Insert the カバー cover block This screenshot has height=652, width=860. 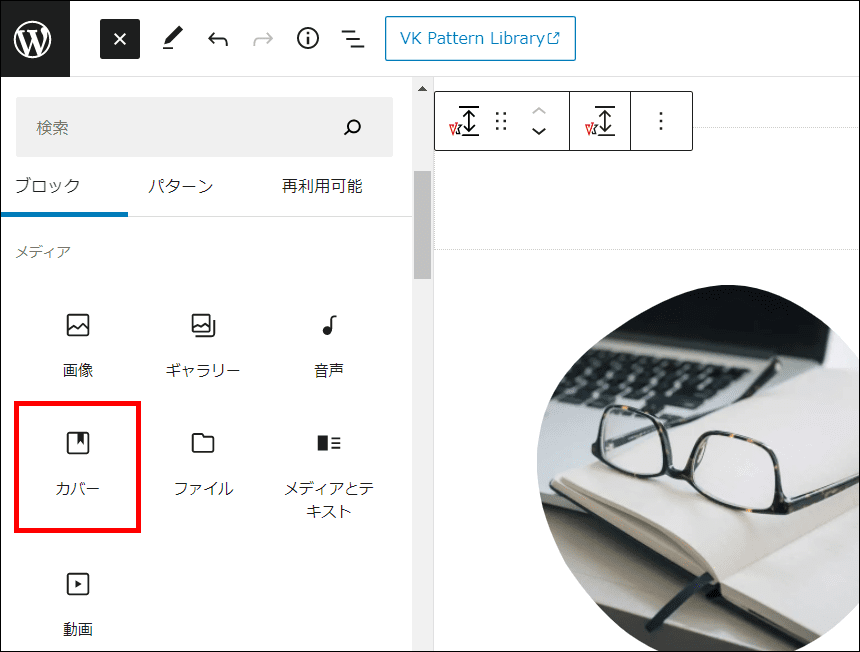pos(78,465)
